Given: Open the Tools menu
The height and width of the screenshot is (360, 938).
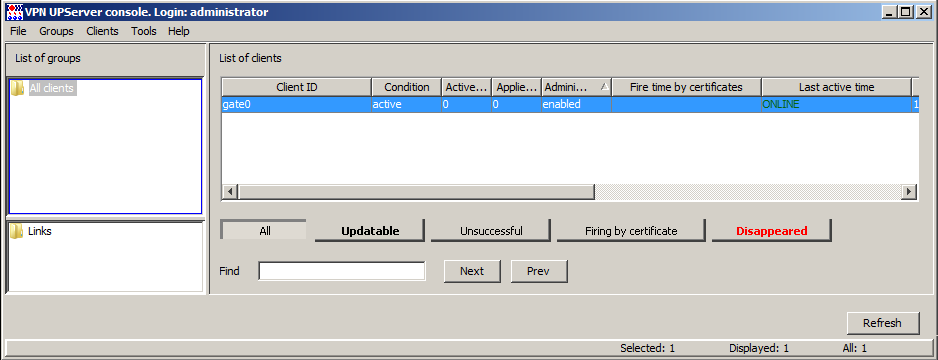Looking at the screenshot, I should tap(144, 31).
